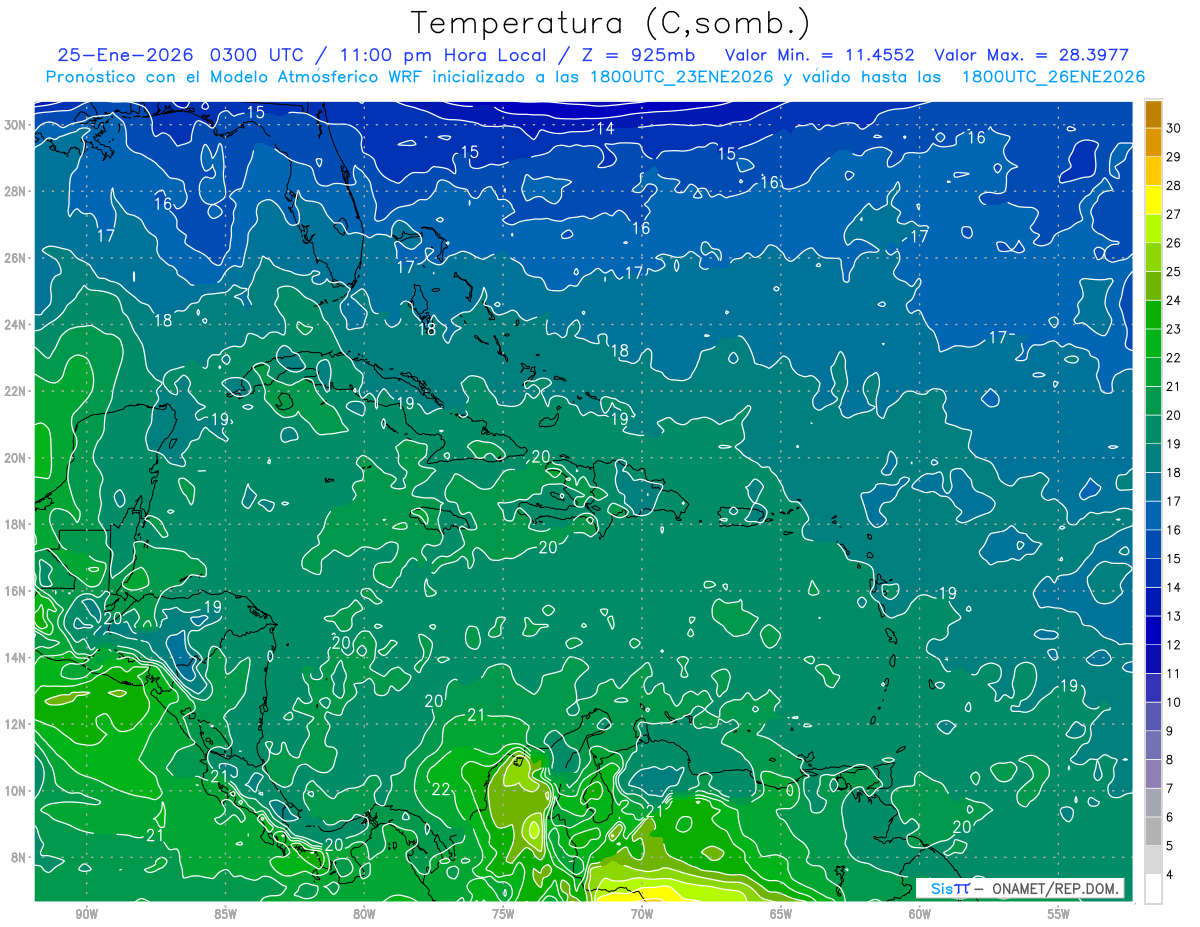Click the "26N" latitude label
Viewport: 1200px width, 927px height.
pos(17,258)
